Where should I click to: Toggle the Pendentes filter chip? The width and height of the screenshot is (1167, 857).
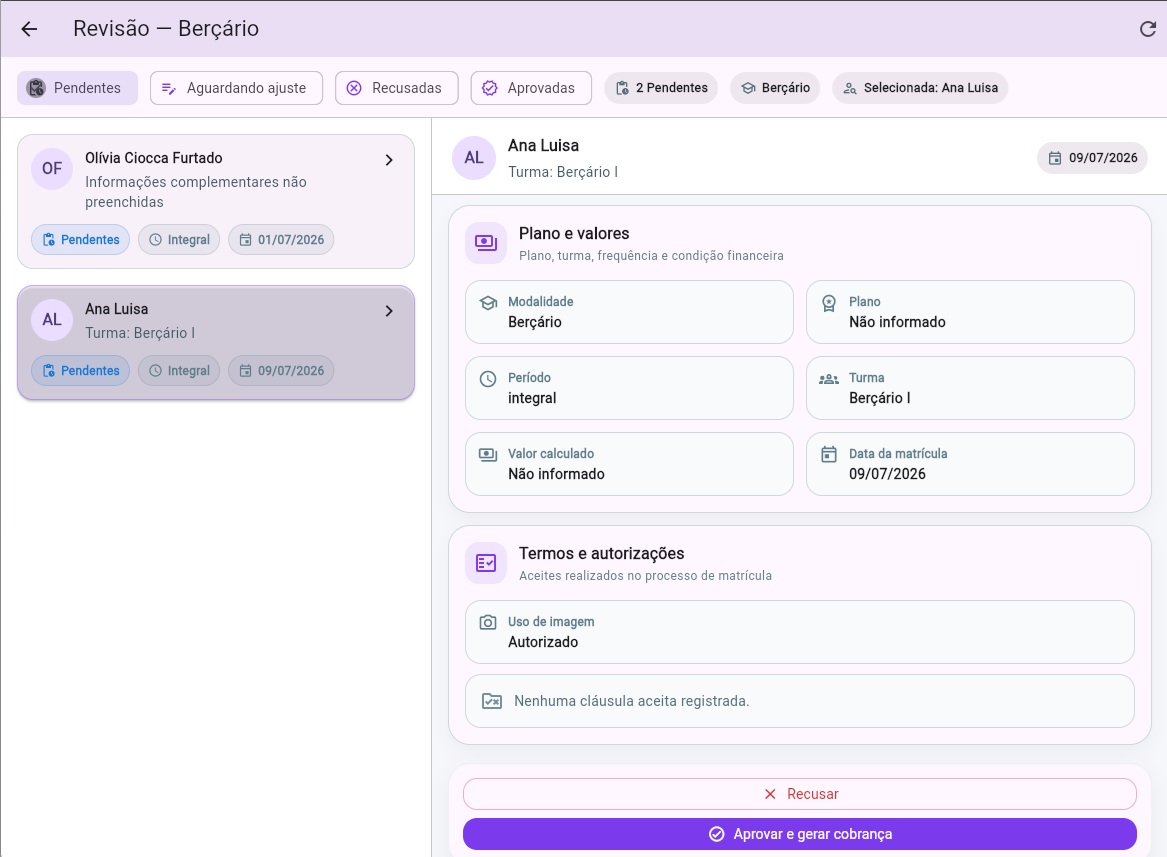point(77,88)
